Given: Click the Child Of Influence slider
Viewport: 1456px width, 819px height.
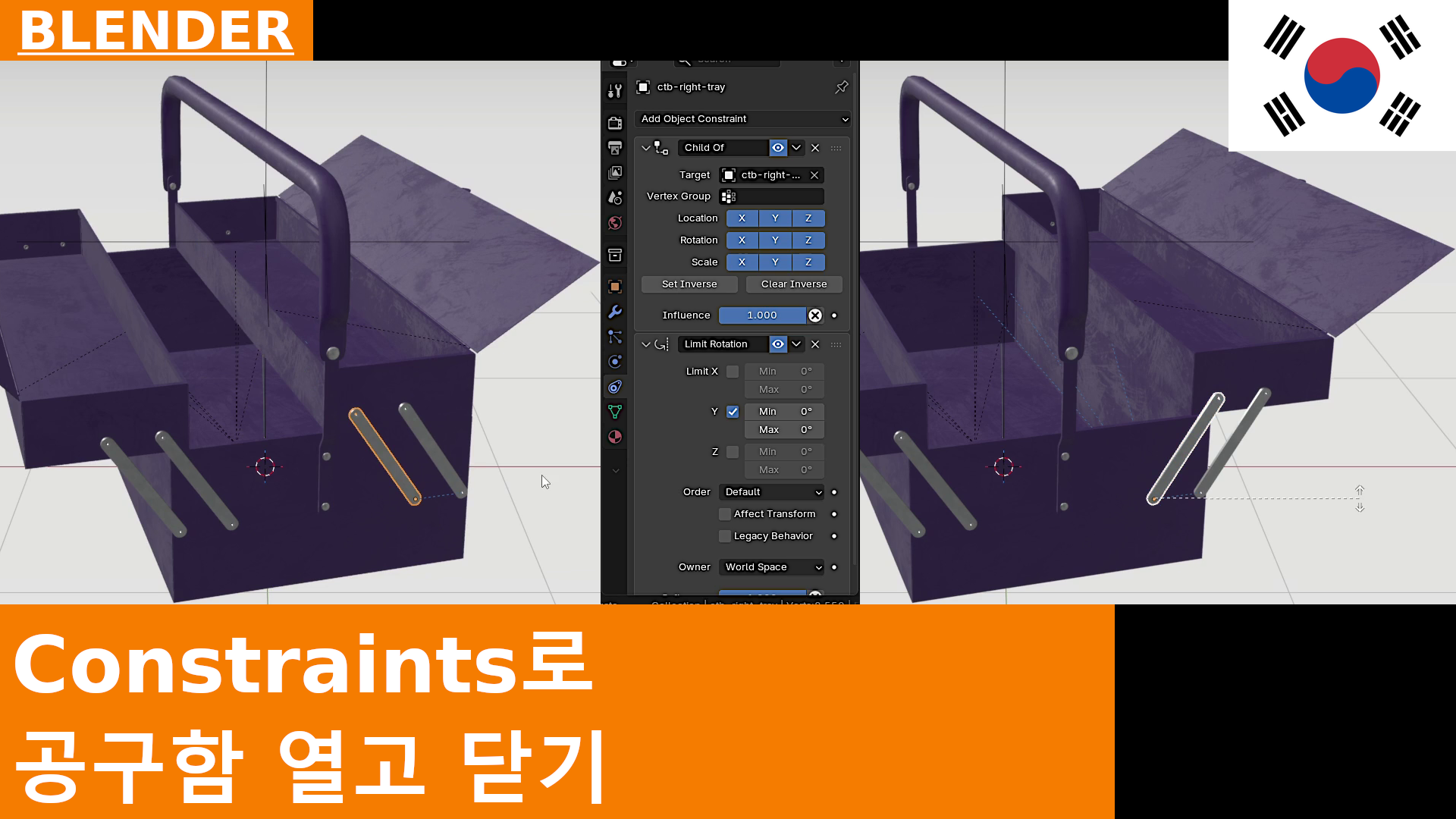Looking at the screenshot, I should 762,315.
